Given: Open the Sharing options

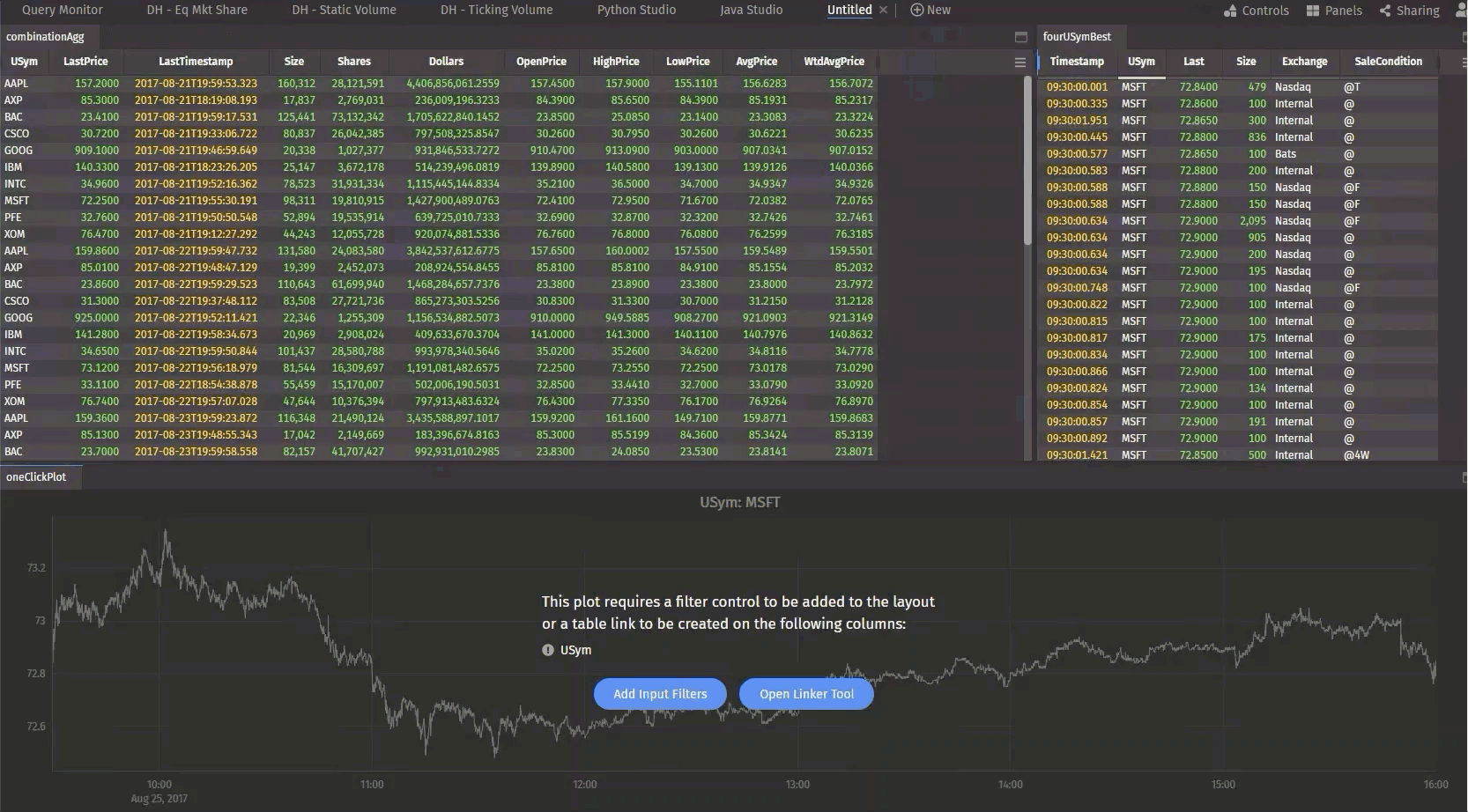Looking at the screenshot, I should point(1409,11).
